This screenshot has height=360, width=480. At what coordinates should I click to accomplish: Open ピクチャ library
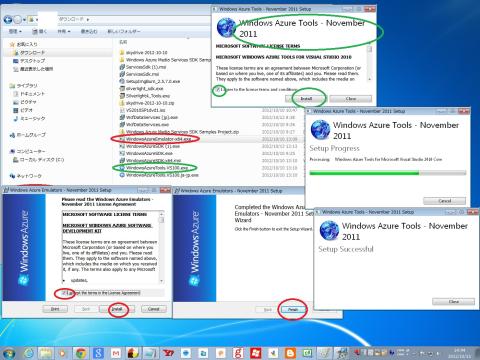click(x=25, y=102)
